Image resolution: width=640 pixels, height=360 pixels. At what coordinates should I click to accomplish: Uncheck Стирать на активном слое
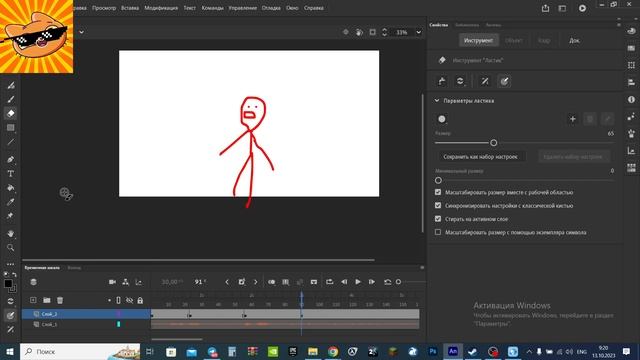click(x=438, y=219)
